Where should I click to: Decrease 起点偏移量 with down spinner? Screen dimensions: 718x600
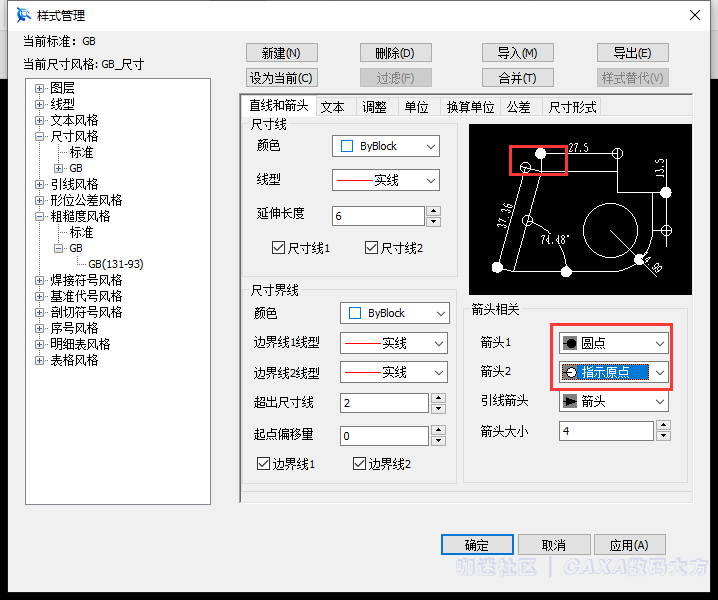coord(439,441)
